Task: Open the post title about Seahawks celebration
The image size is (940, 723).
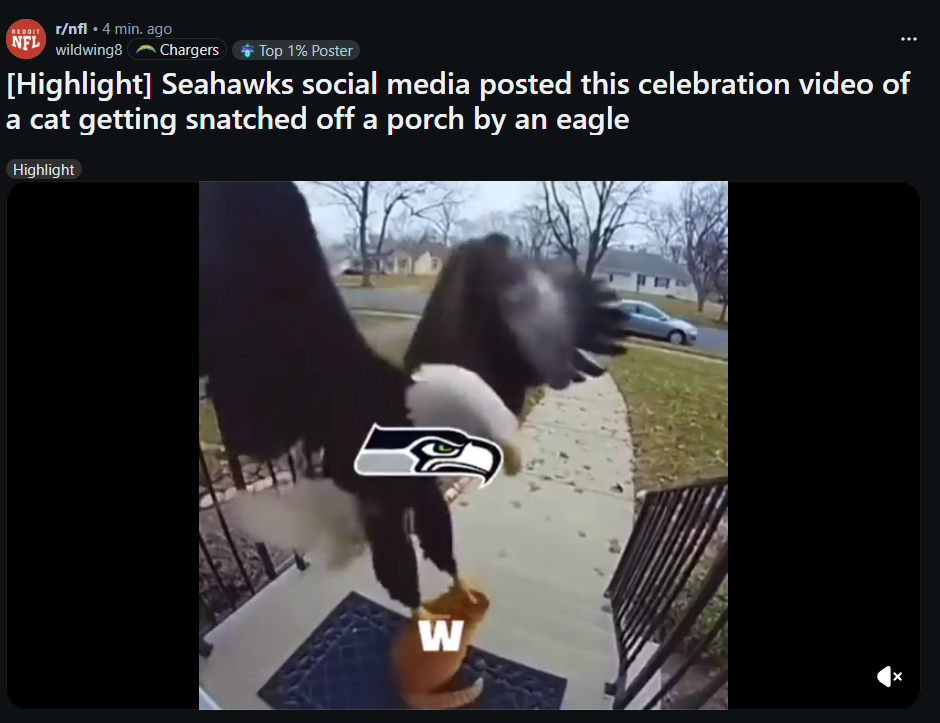Action: (x=458, y=101)
